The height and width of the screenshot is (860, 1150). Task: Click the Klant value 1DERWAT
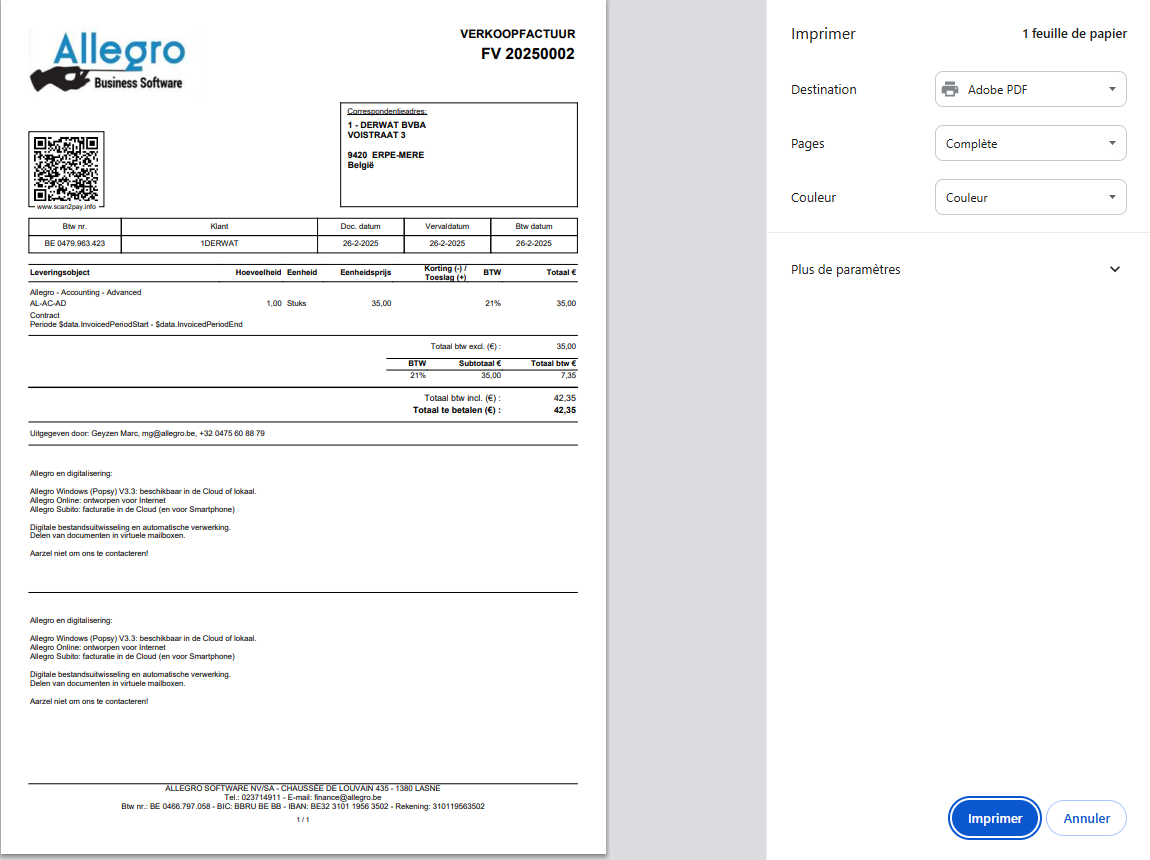point(219,243)
